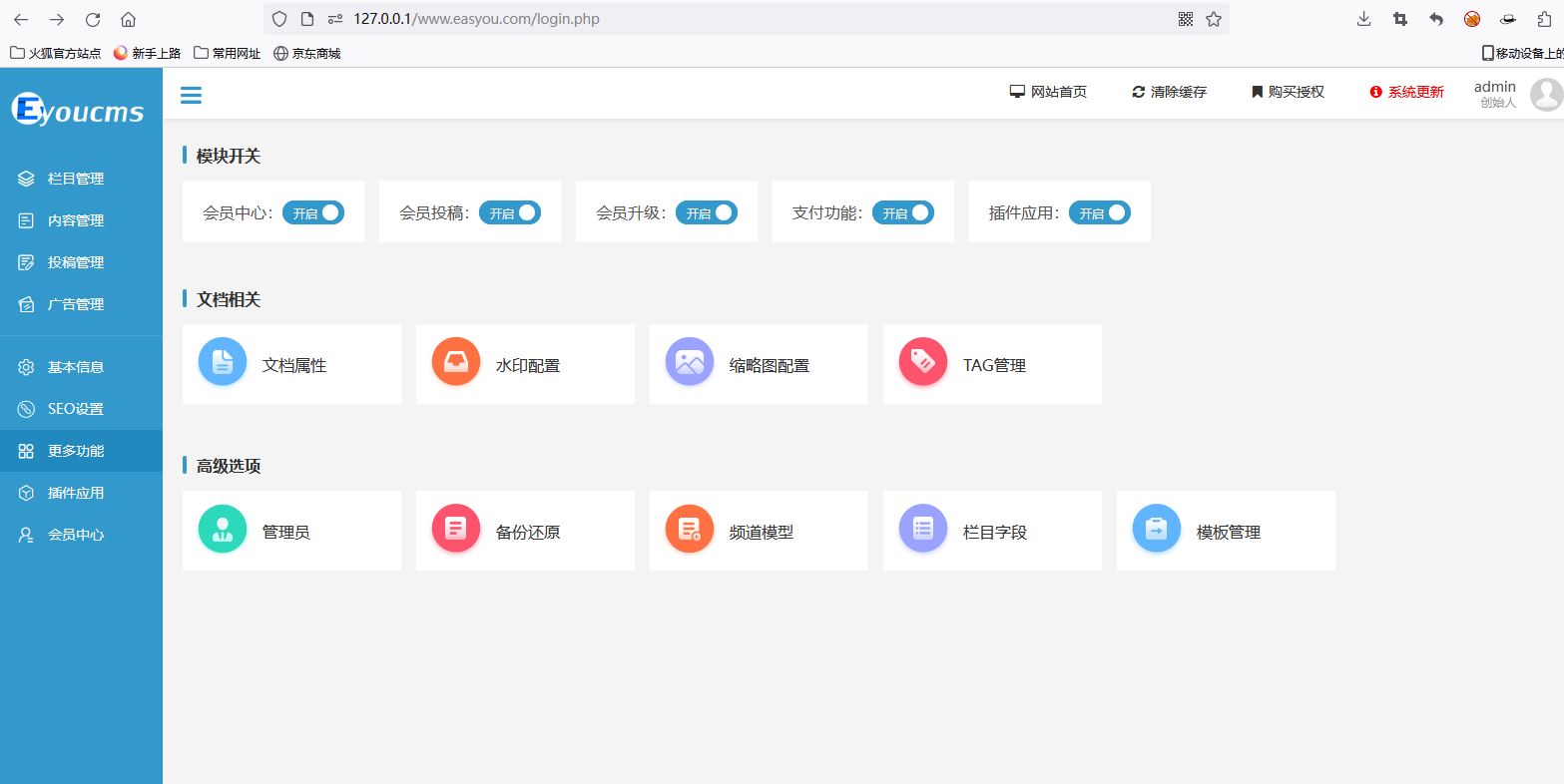Open the browser home page

(128, 19)
